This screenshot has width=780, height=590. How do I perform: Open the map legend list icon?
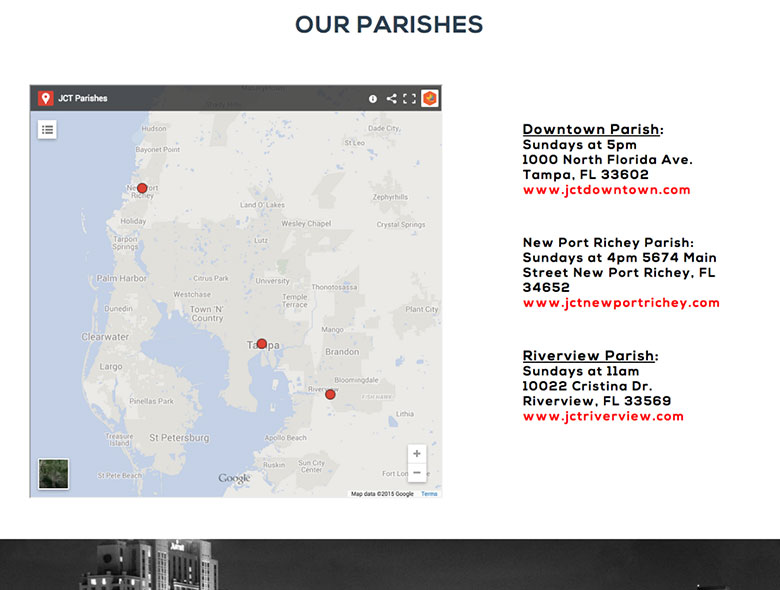(47, 129)
